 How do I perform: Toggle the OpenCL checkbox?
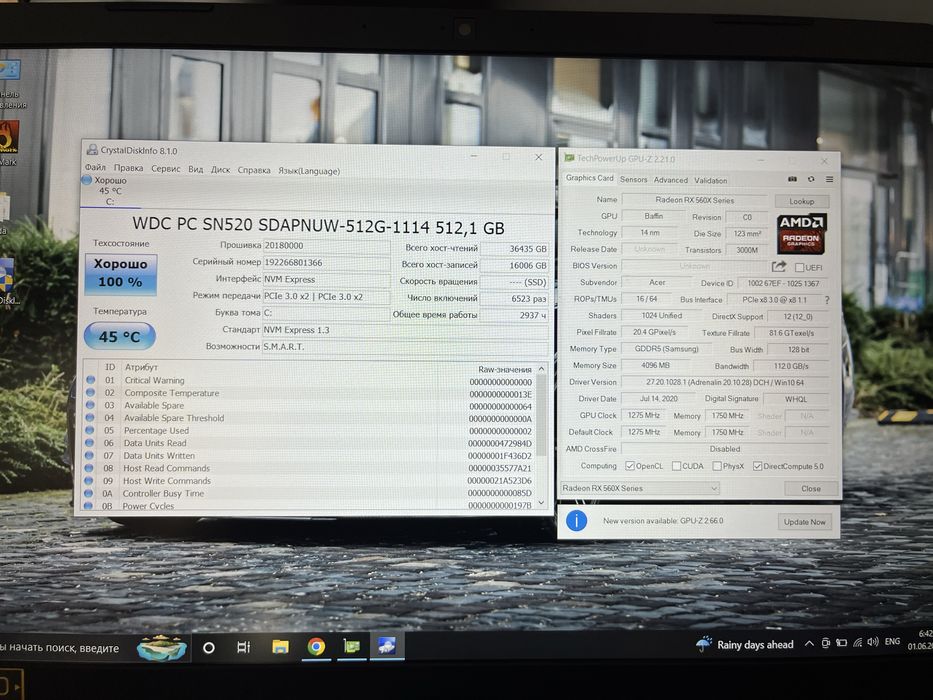(x=630, y=466)
